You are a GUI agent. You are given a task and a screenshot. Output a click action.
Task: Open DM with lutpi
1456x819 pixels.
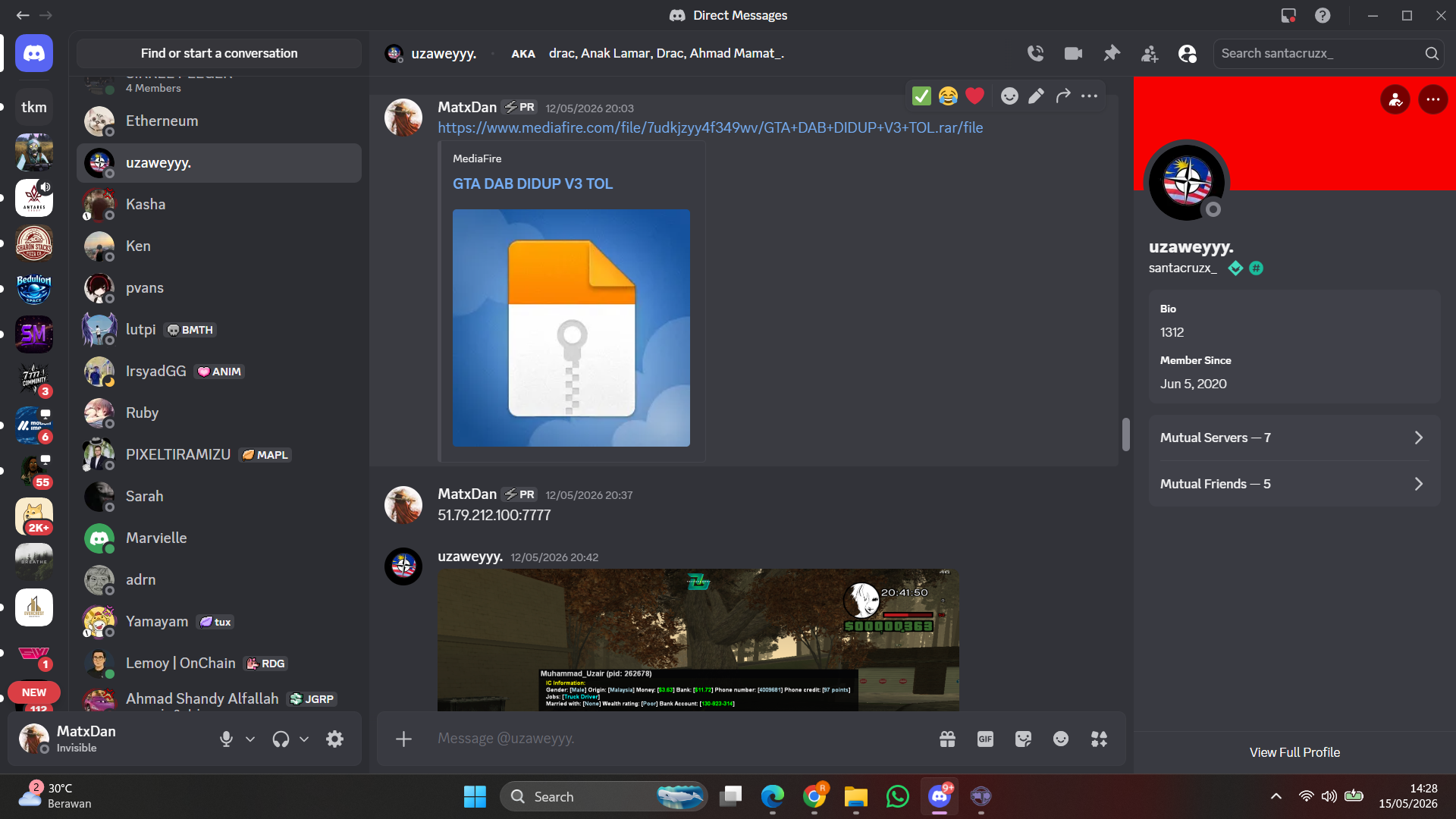click(x=219, y=330)
